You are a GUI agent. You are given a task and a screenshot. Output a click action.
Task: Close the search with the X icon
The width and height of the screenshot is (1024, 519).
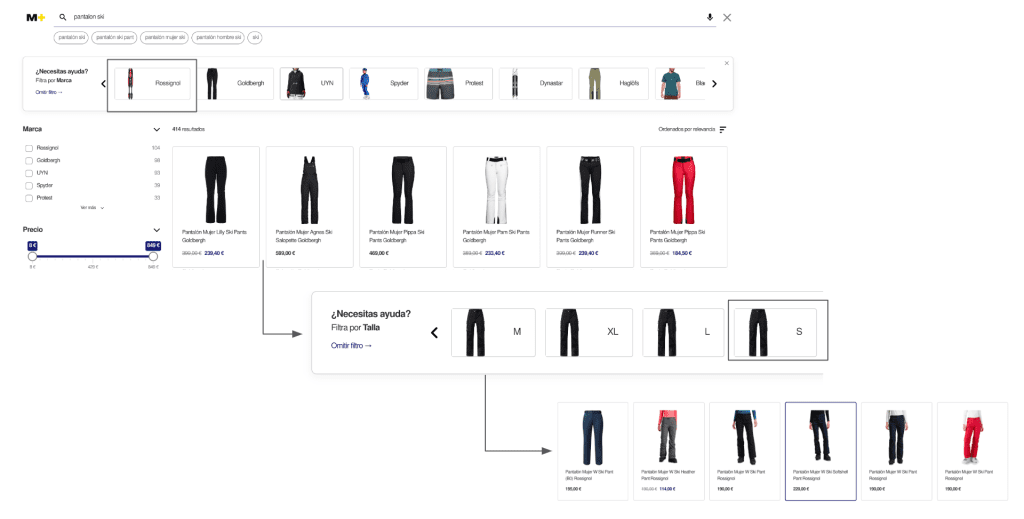click(x=727, y=17)
